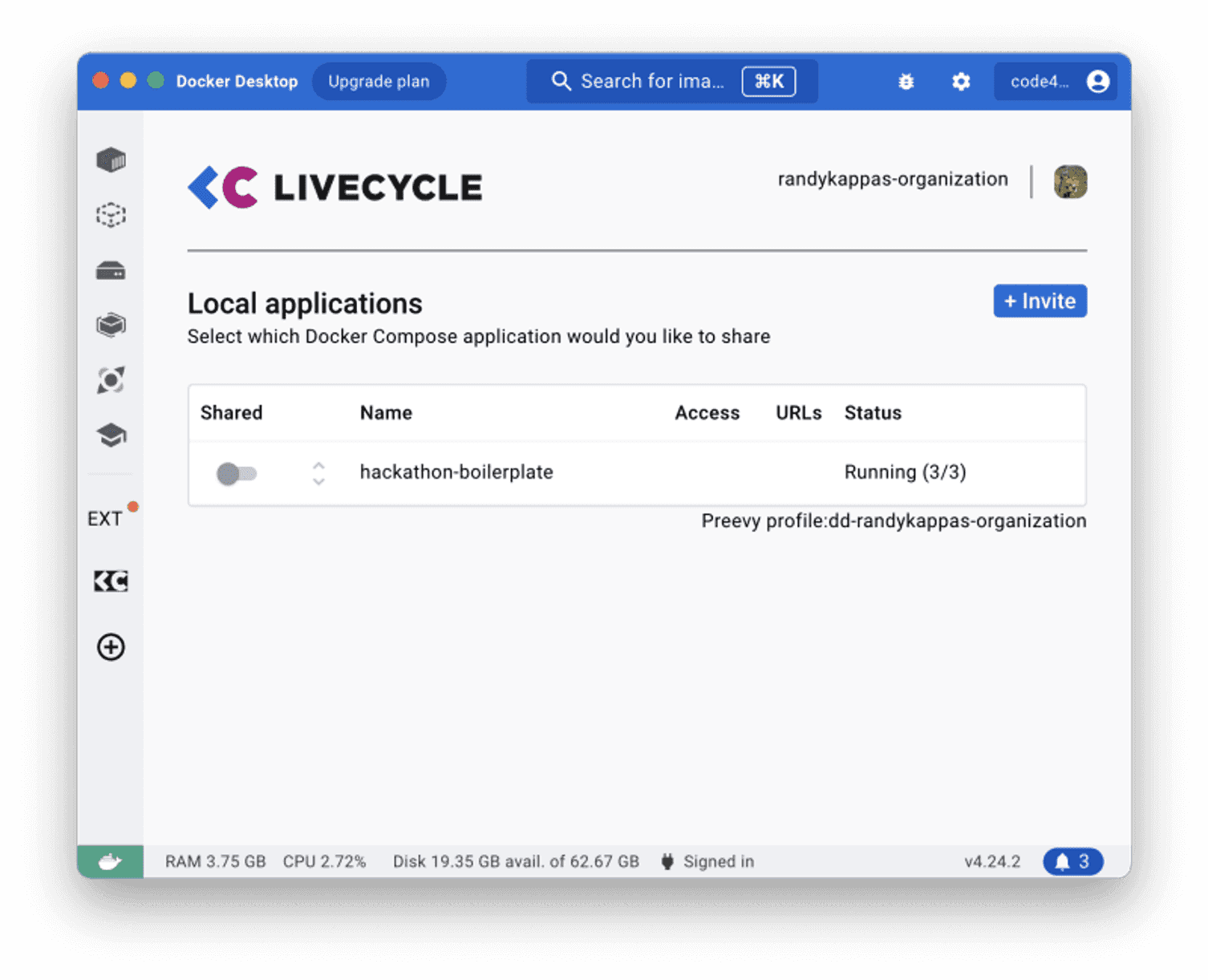Viewport: 1208px width, 980px height.
Task: Open the notifications bell showing 3
Action: tap(1072, 861)
